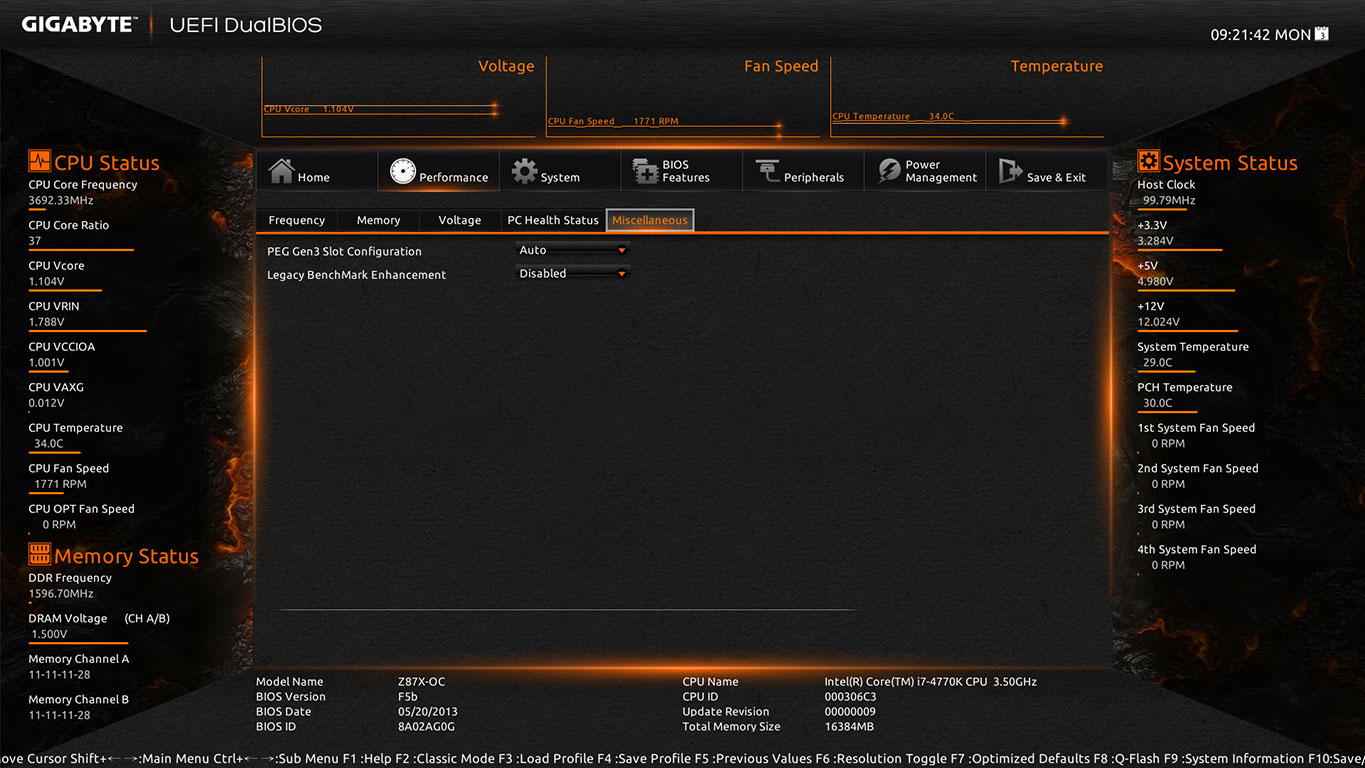Click the Host Clock value 99.79MHz

[x=1169, y=200]
